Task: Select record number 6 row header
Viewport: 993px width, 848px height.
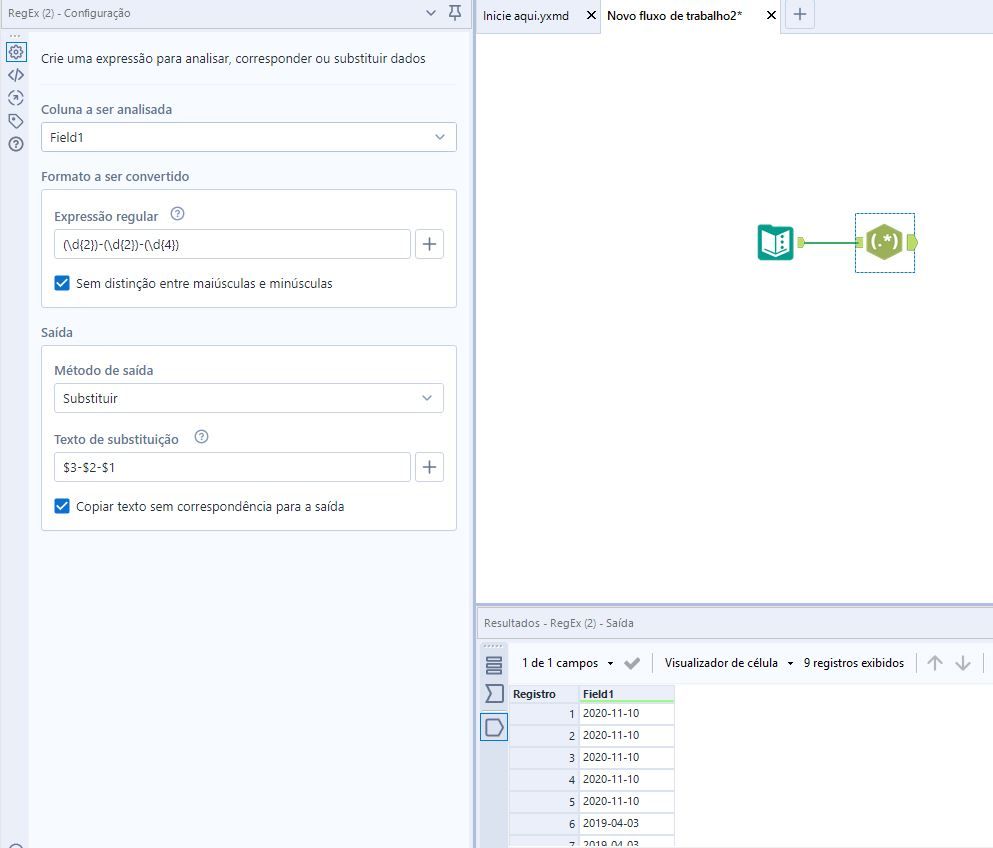Action: click(545, 823)
